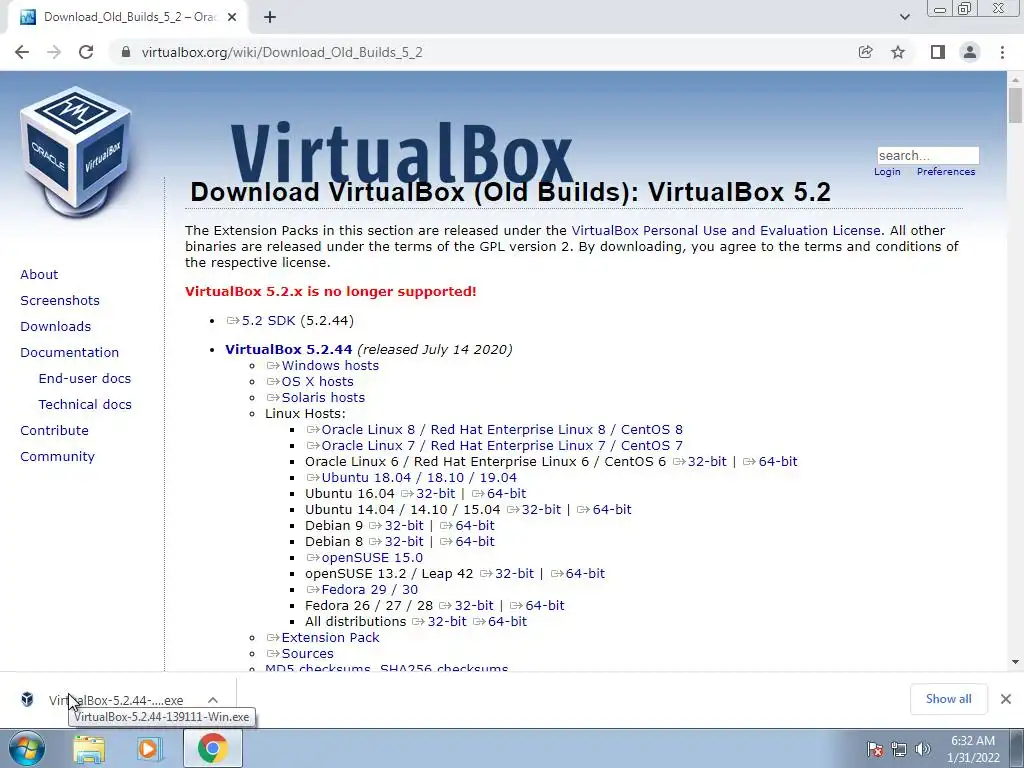Open Screenshots in the sidebar
The height and width of the screenshot is (768, 1024).
(x=60, y=300)
